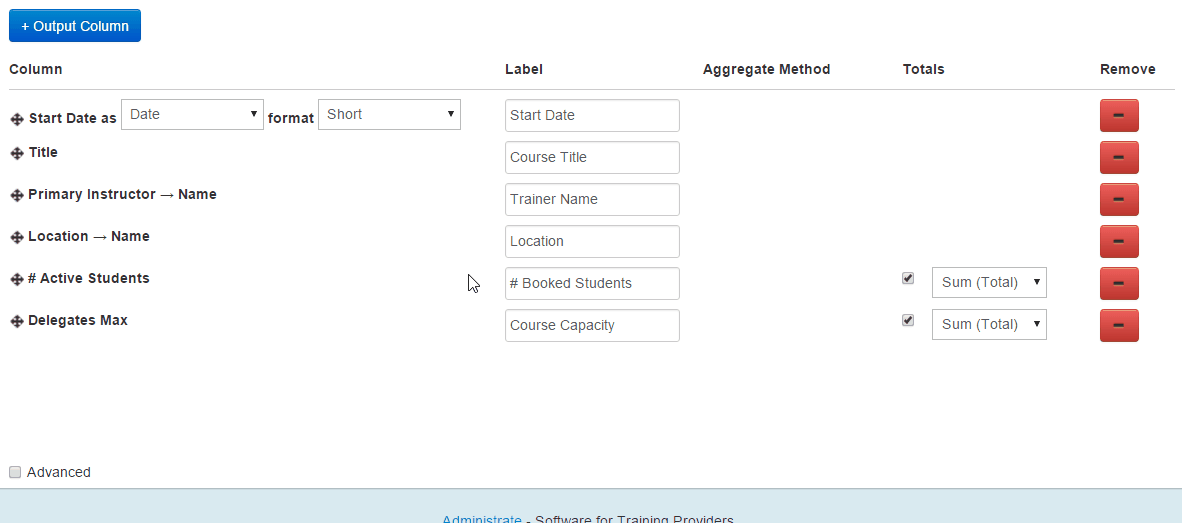Click the Title column name
Image resolution: width=1182 pixels, height=523 pixels.
pyautogui.click(x=43, y=152)
